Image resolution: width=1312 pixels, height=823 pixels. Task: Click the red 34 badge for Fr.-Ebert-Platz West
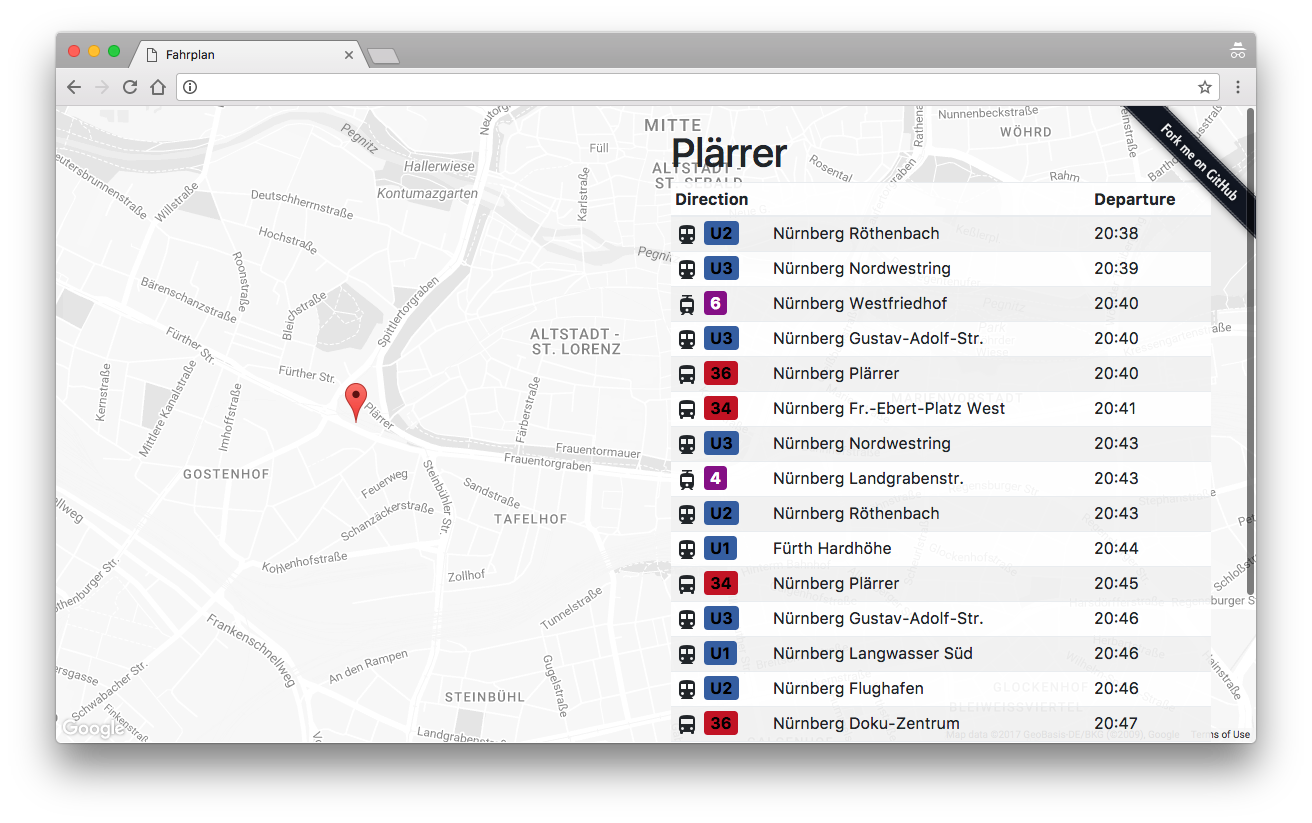point(721,408)
